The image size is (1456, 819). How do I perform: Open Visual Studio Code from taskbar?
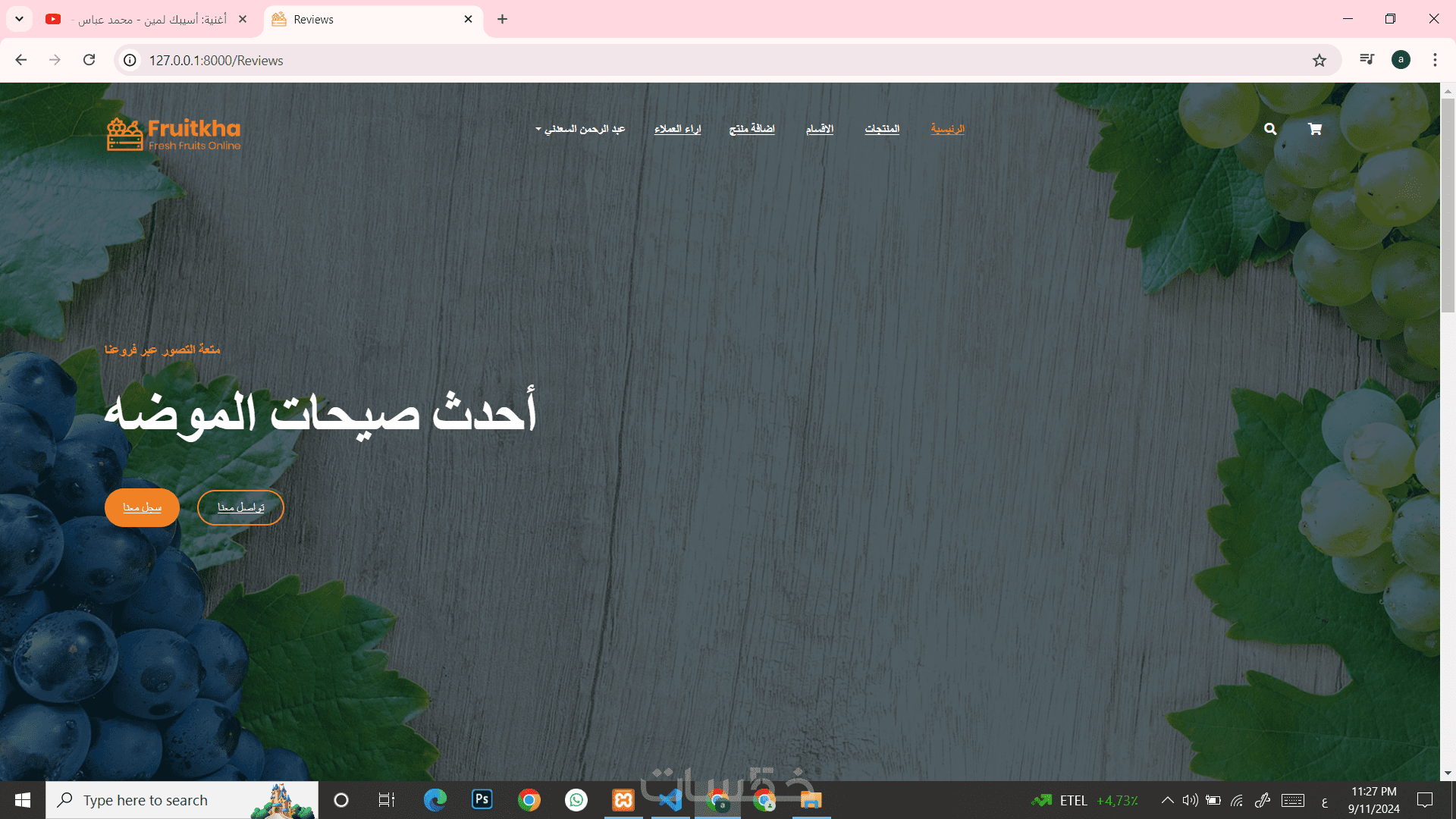pyautogui.click(x=670, y=800)
